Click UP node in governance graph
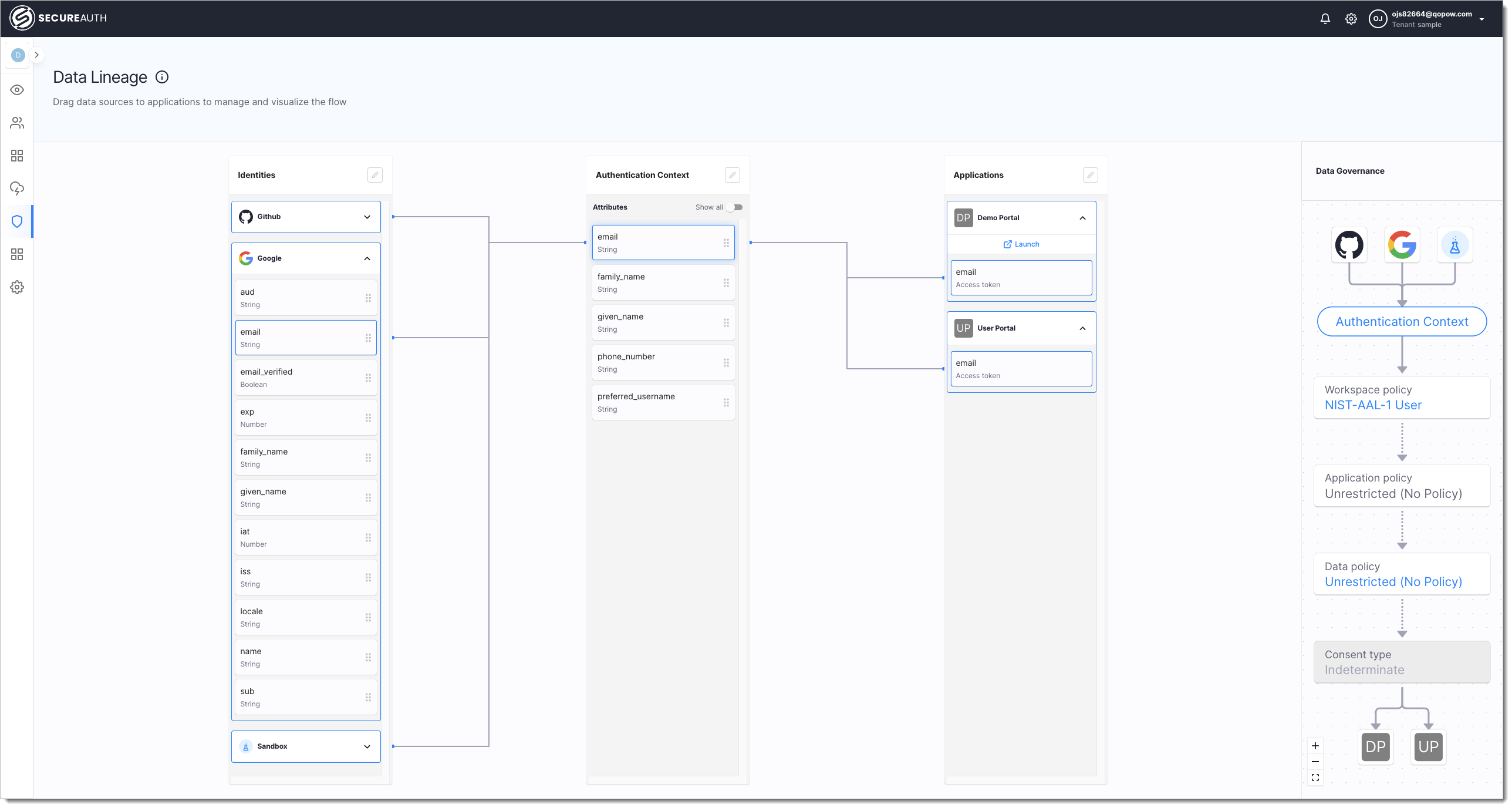This screenshot has height=808, width=1512. [1428, 747]
